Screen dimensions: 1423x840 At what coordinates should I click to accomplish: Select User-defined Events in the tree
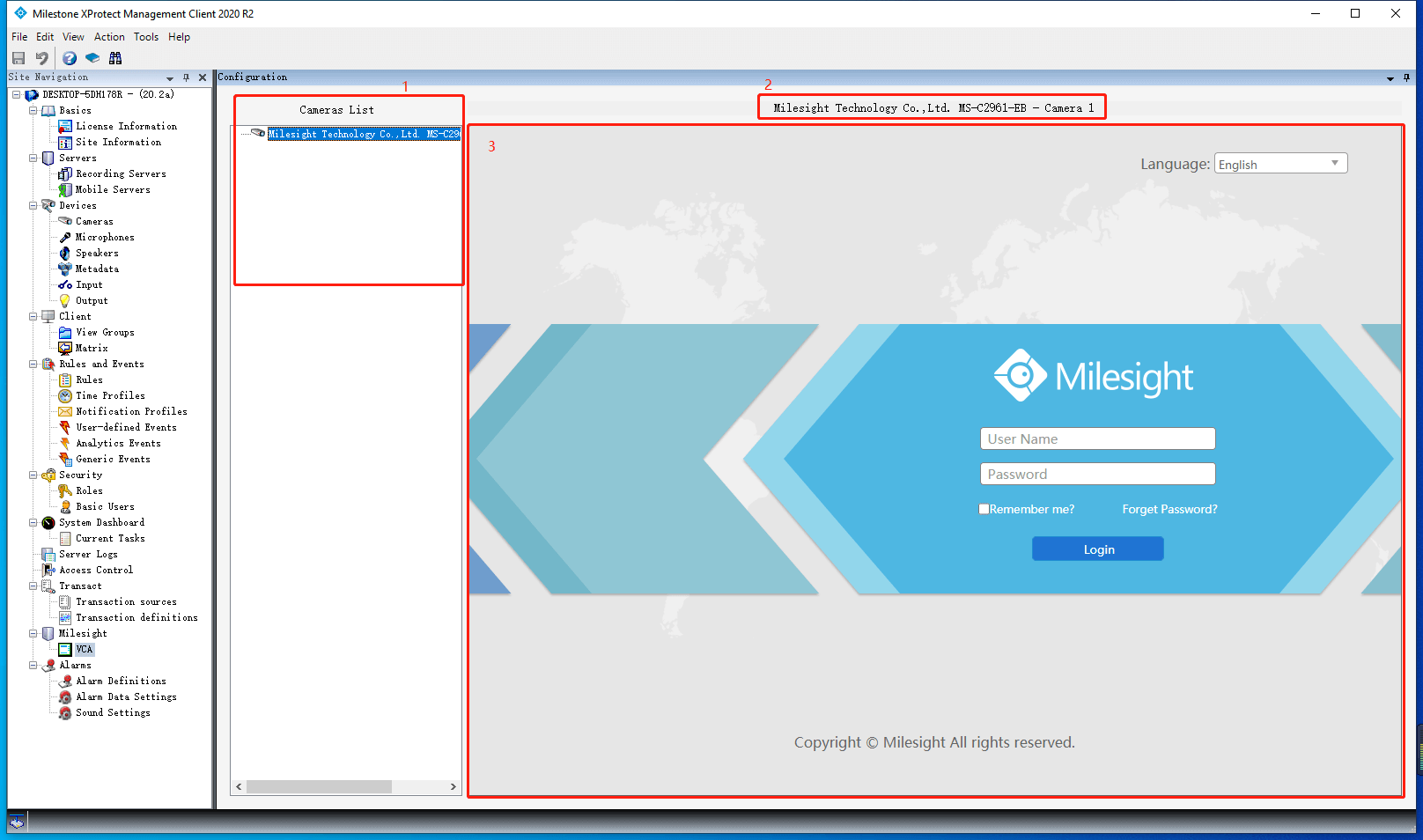click(x=126, y=428)
